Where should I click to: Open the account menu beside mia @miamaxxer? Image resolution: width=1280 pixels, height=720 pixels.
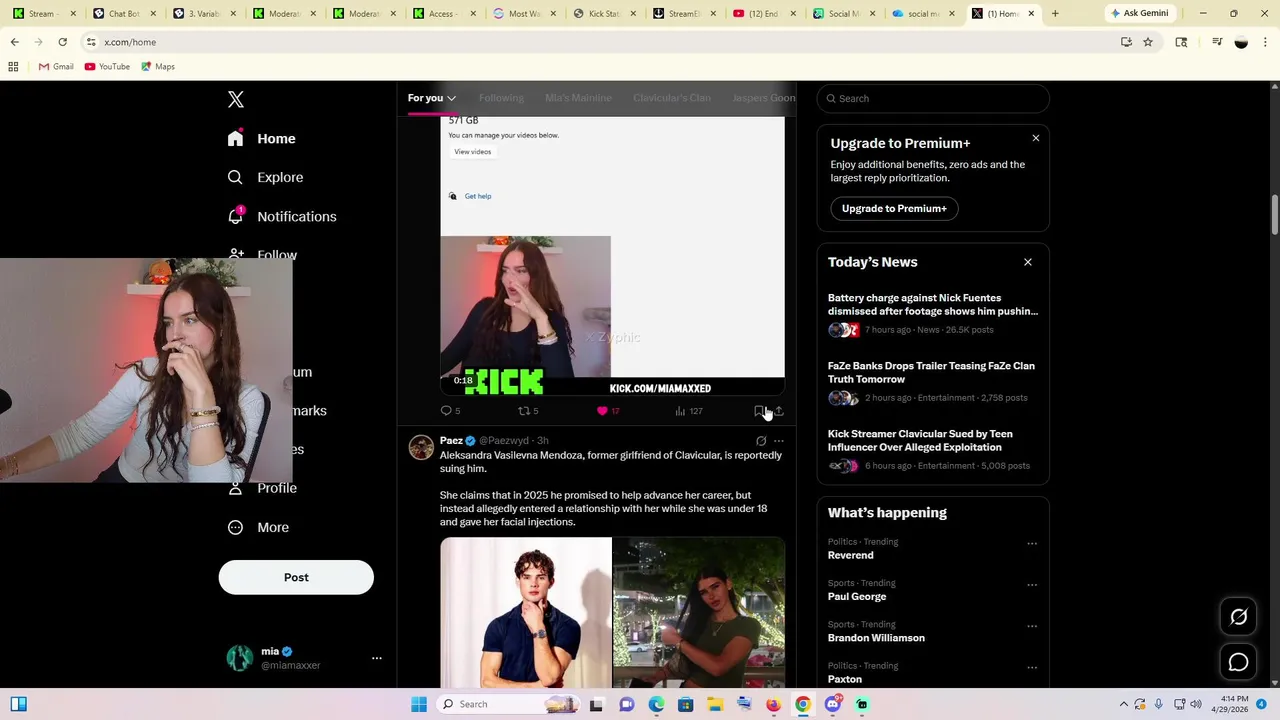point(377,658)
